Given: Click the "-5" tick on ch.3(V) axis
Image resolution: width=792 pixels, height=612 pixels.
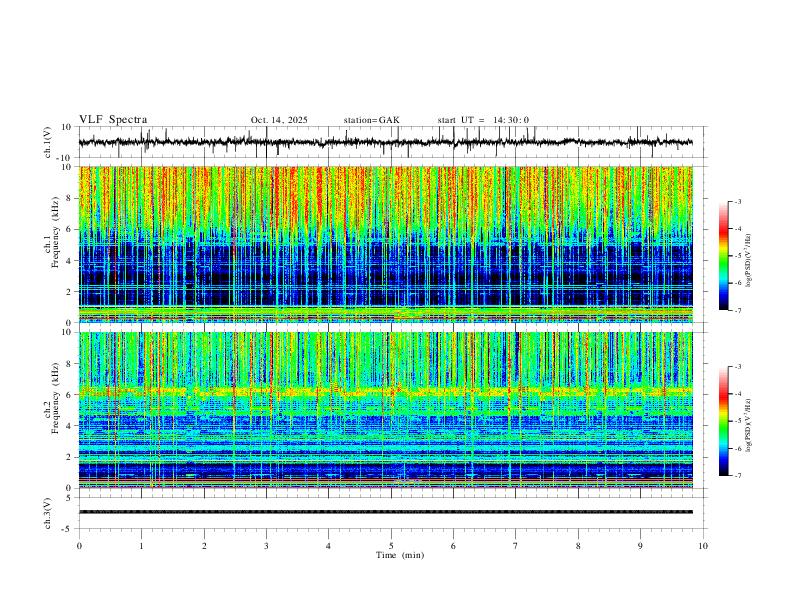Looking at the screenshot, I should pyautogui.click(x=68, y=529).
